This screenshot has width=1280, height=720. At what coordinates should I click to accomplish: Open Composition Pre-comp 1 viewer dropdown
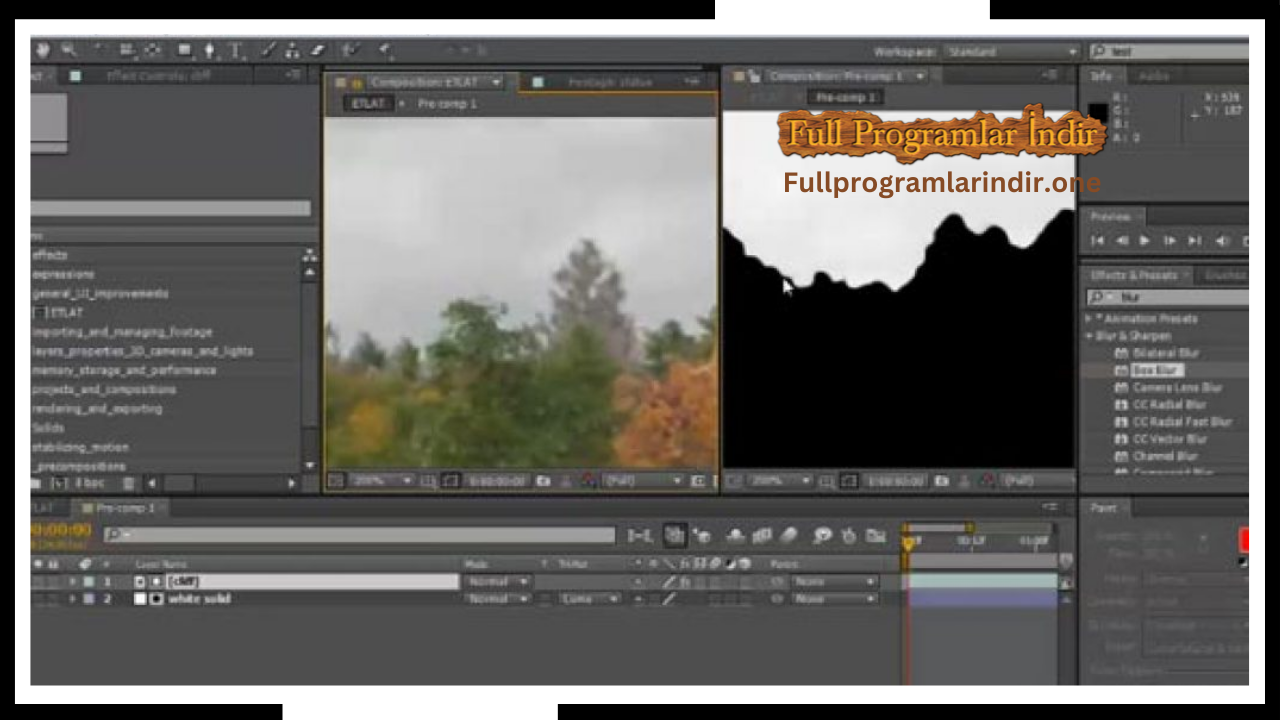(919, 76)
